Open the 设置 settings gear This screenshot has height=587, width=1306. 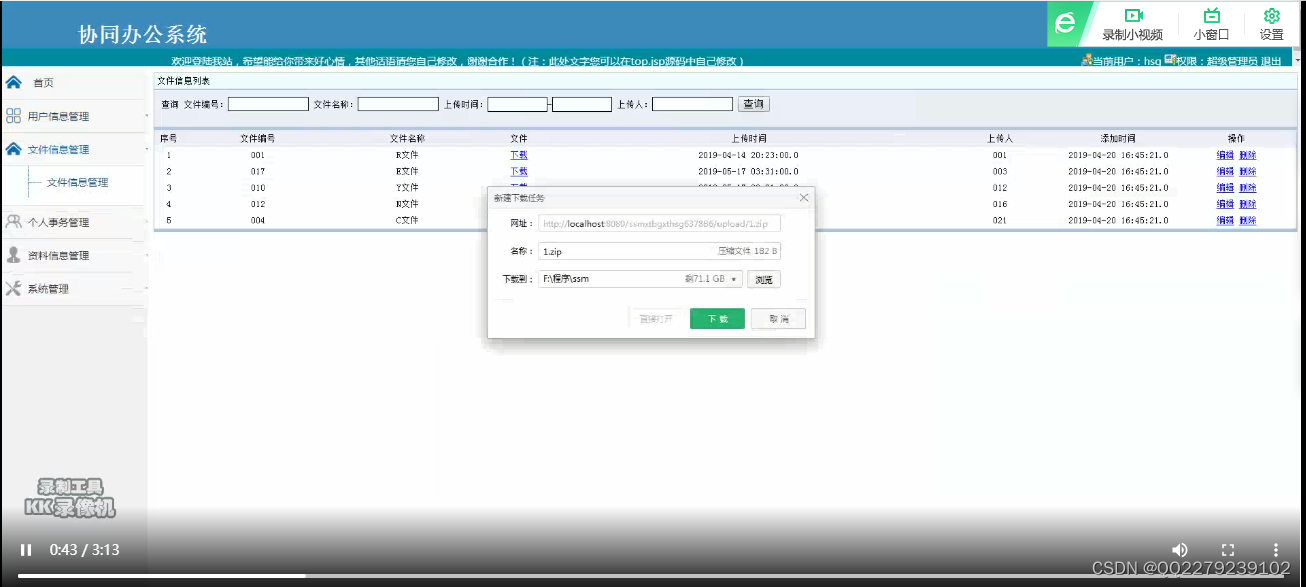coord(1271,16)
